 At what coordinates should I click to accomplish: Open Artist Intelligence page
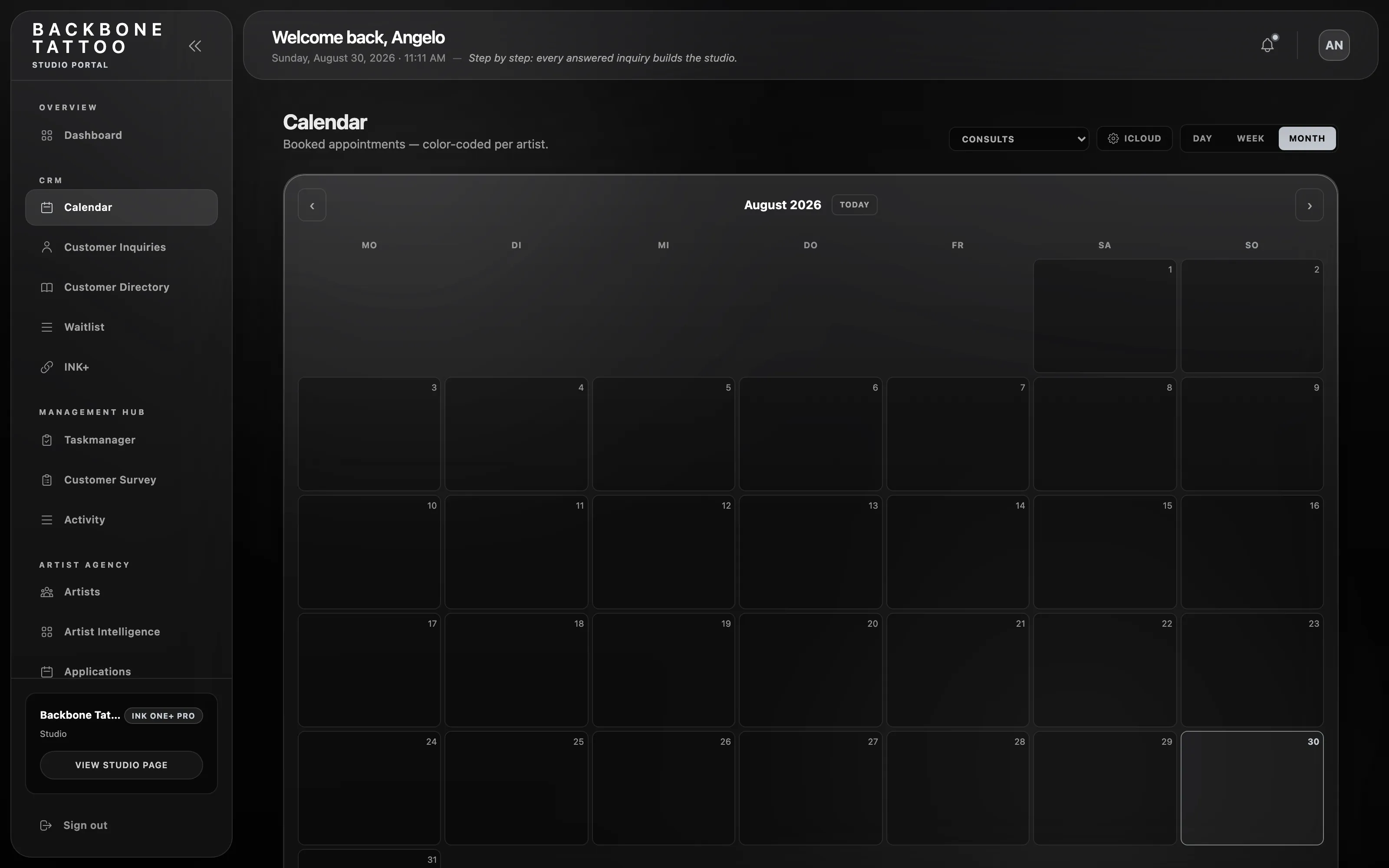[x=121, y=632]
